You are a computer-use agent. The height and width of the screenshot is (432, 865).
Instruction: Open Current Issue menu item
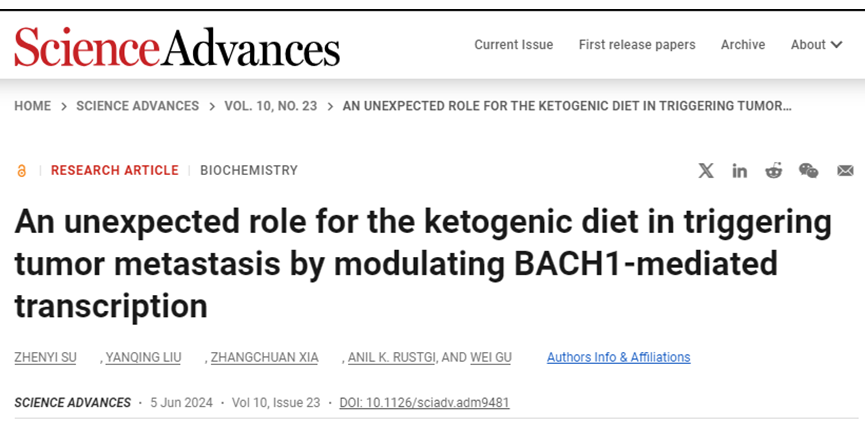[512, 45]
